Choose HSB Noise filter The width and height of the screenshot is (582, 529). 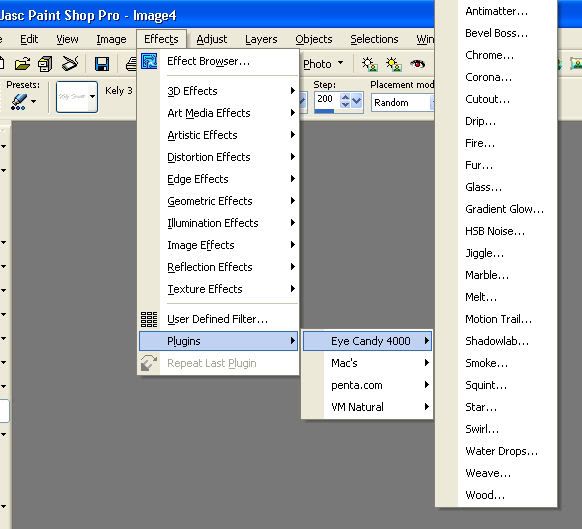tap(495, 231)
